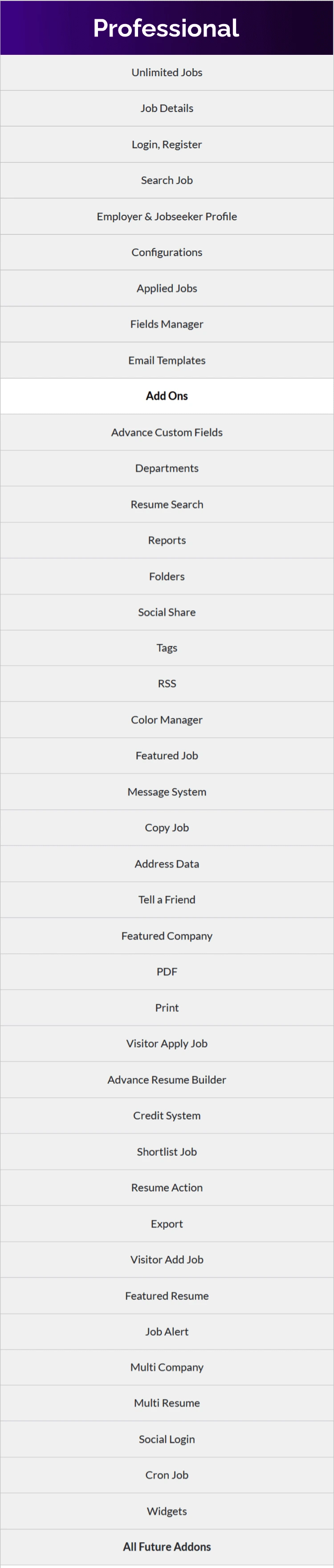Click the Professional plan header

166,28
